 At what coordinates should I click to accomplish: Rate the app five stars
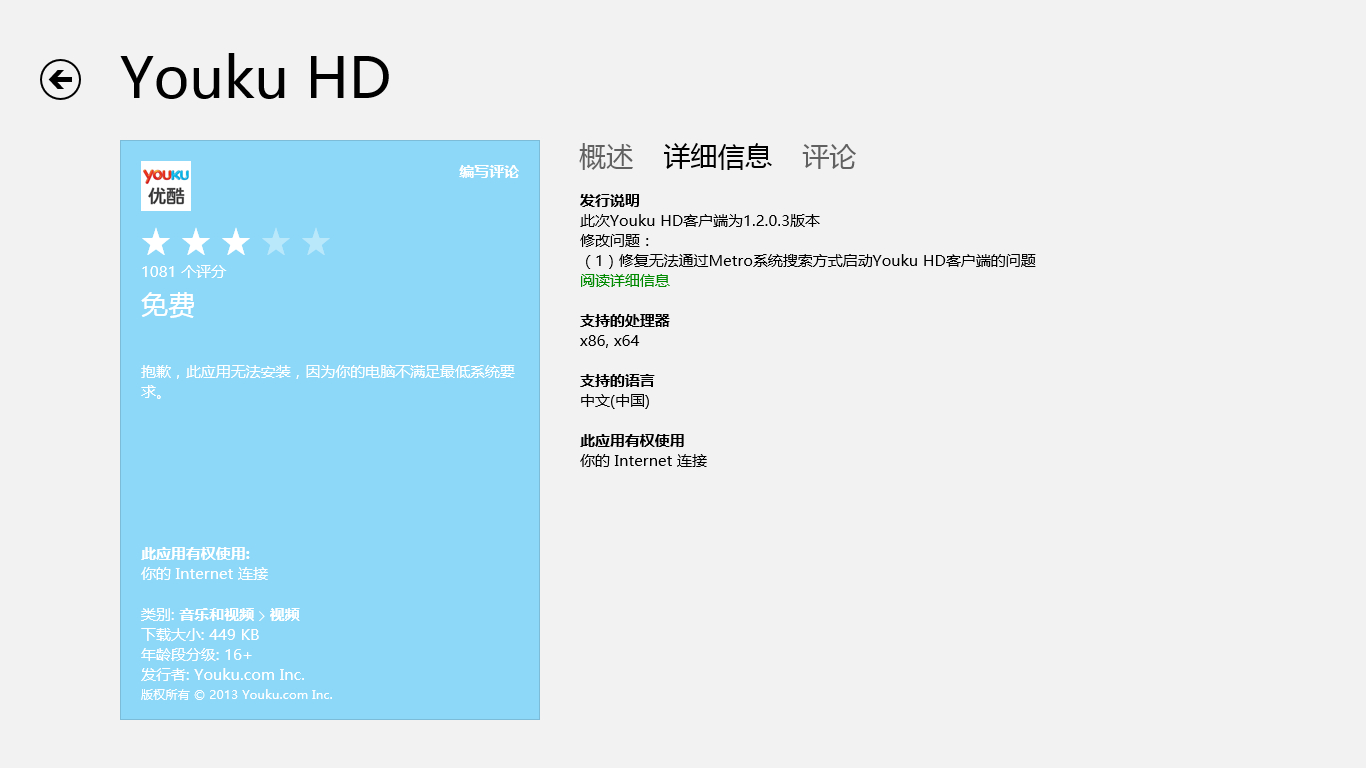pos(316,242)
